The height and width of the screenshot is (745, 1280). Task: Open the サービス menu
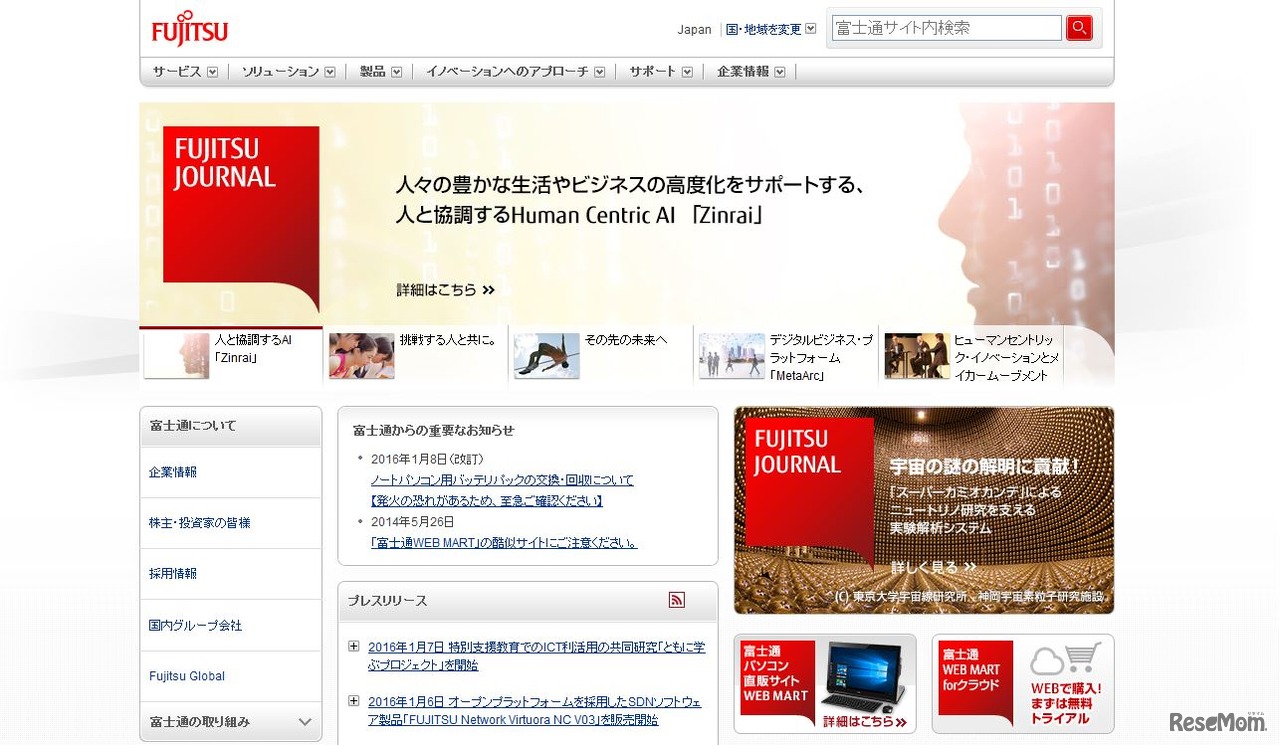point(185,72)
